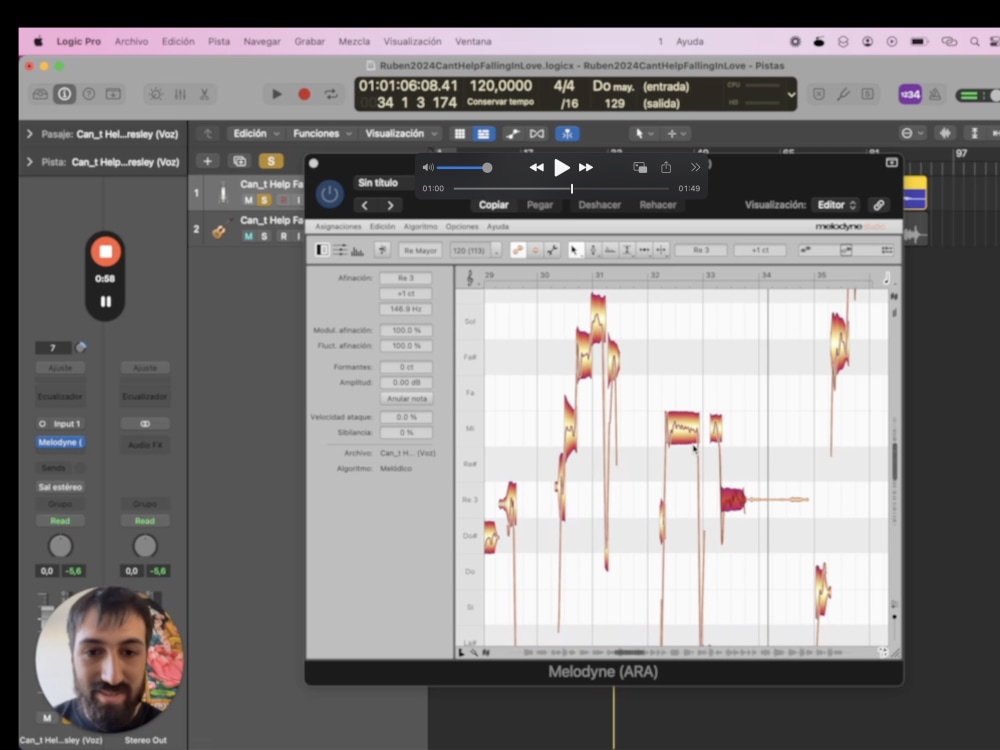
Task: Open the Quick Help question mark
Action: tap(89, 94)
